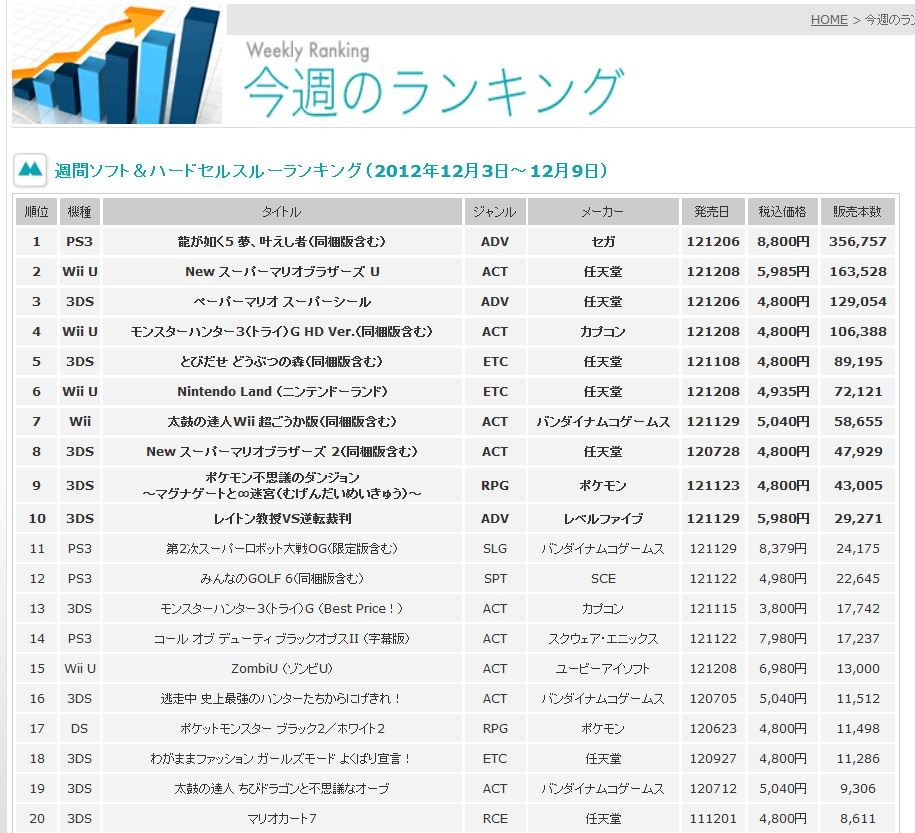
Task: Click the genre RPG in rank 9 row
Action: [x=495, y=485]
